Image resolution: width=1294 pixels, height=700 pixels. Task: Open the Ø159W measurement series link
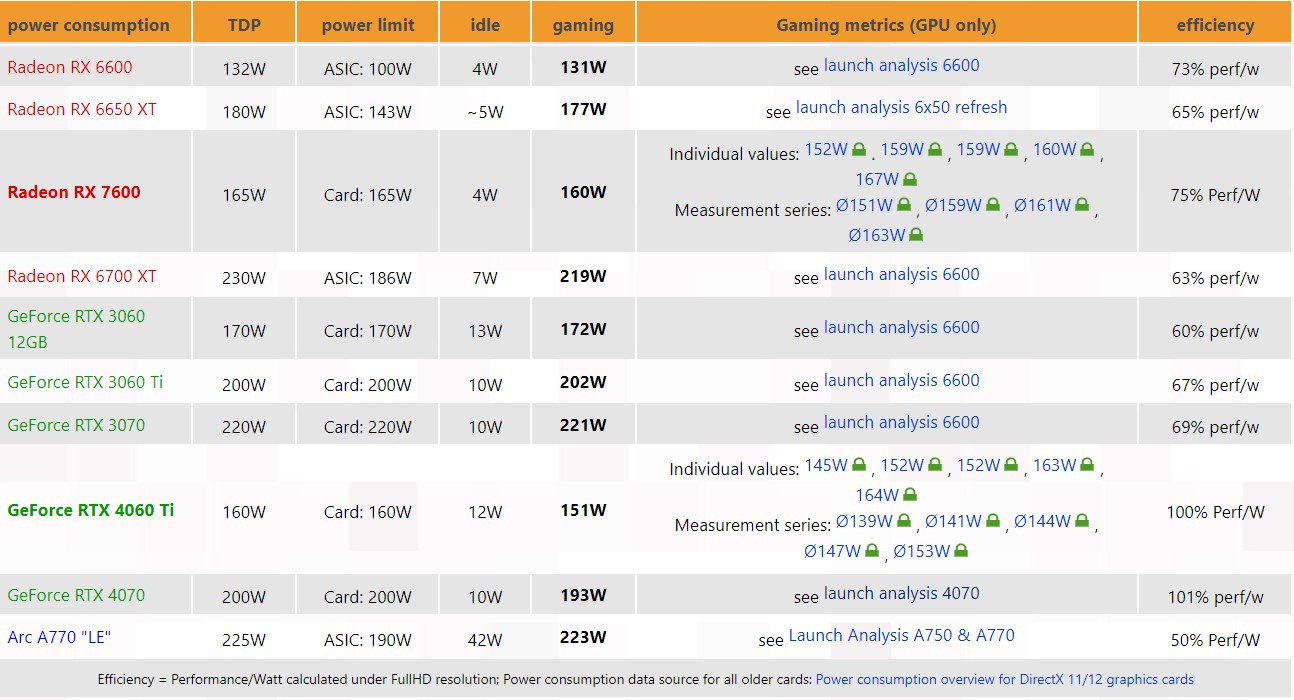(x=953, y=206)
